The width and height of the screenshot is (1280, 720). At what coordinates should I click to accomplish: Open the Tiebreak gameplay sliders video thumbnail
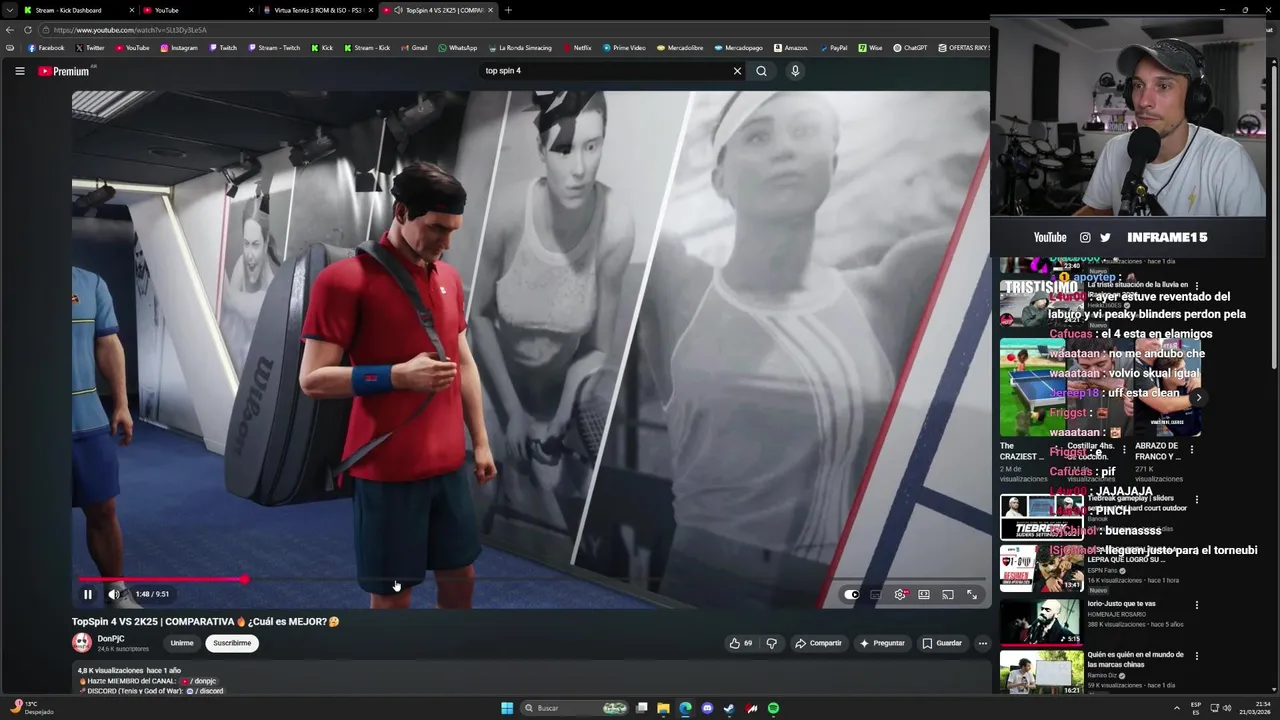pyautogui.click(x=1040, y=517)
